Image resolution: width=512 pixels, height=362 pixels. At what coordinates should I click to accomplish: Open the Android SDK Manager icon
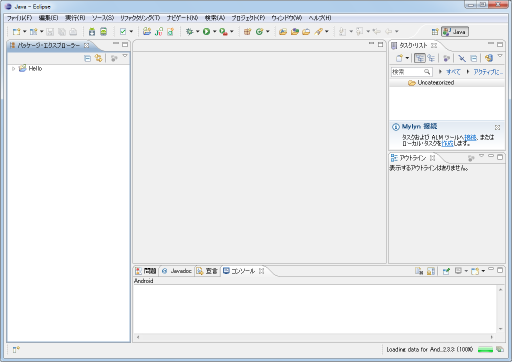pos(92,32)
